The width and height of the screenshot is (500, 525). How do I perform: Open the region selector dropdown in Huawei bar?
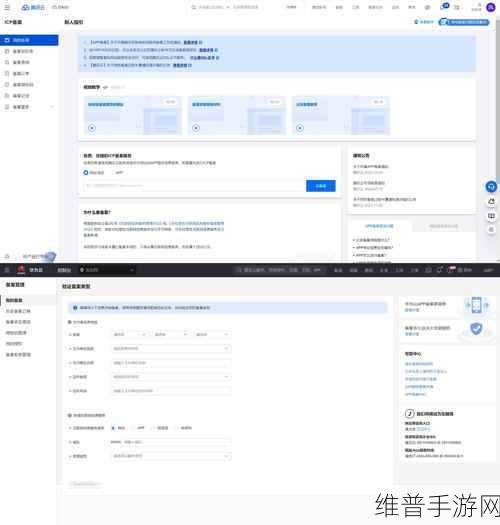(106, 270)
